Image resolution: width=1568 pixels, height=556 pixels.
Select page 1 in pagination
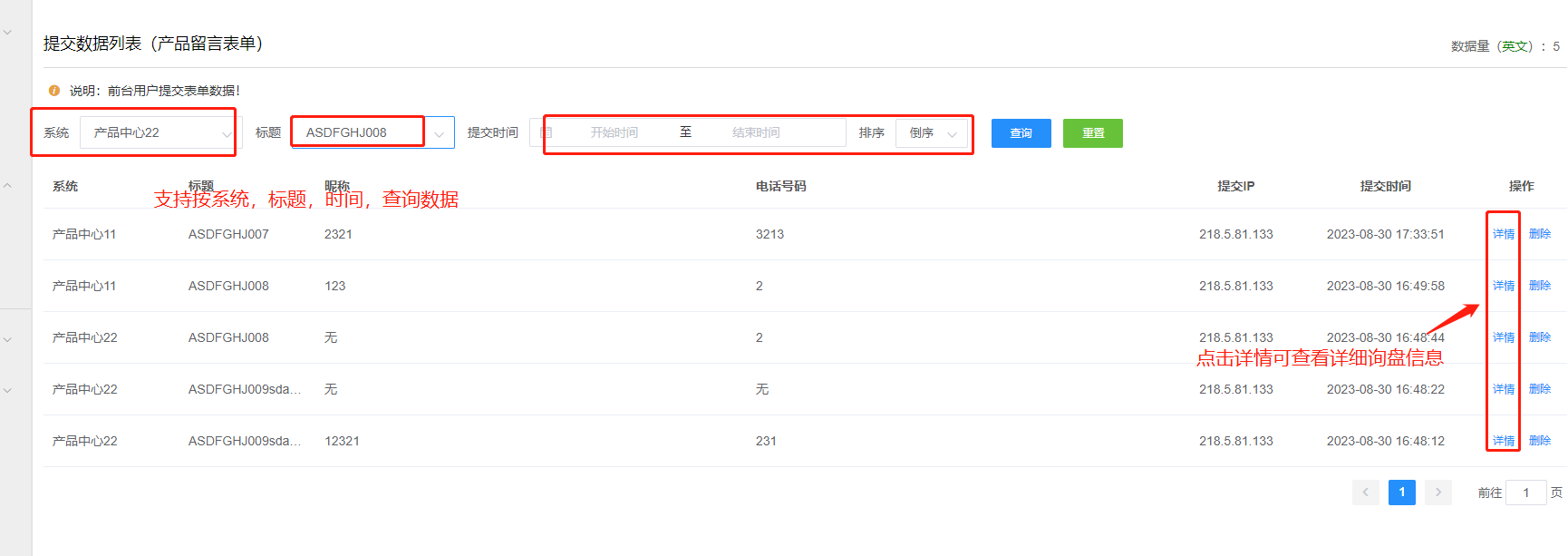pos(1401,493)
